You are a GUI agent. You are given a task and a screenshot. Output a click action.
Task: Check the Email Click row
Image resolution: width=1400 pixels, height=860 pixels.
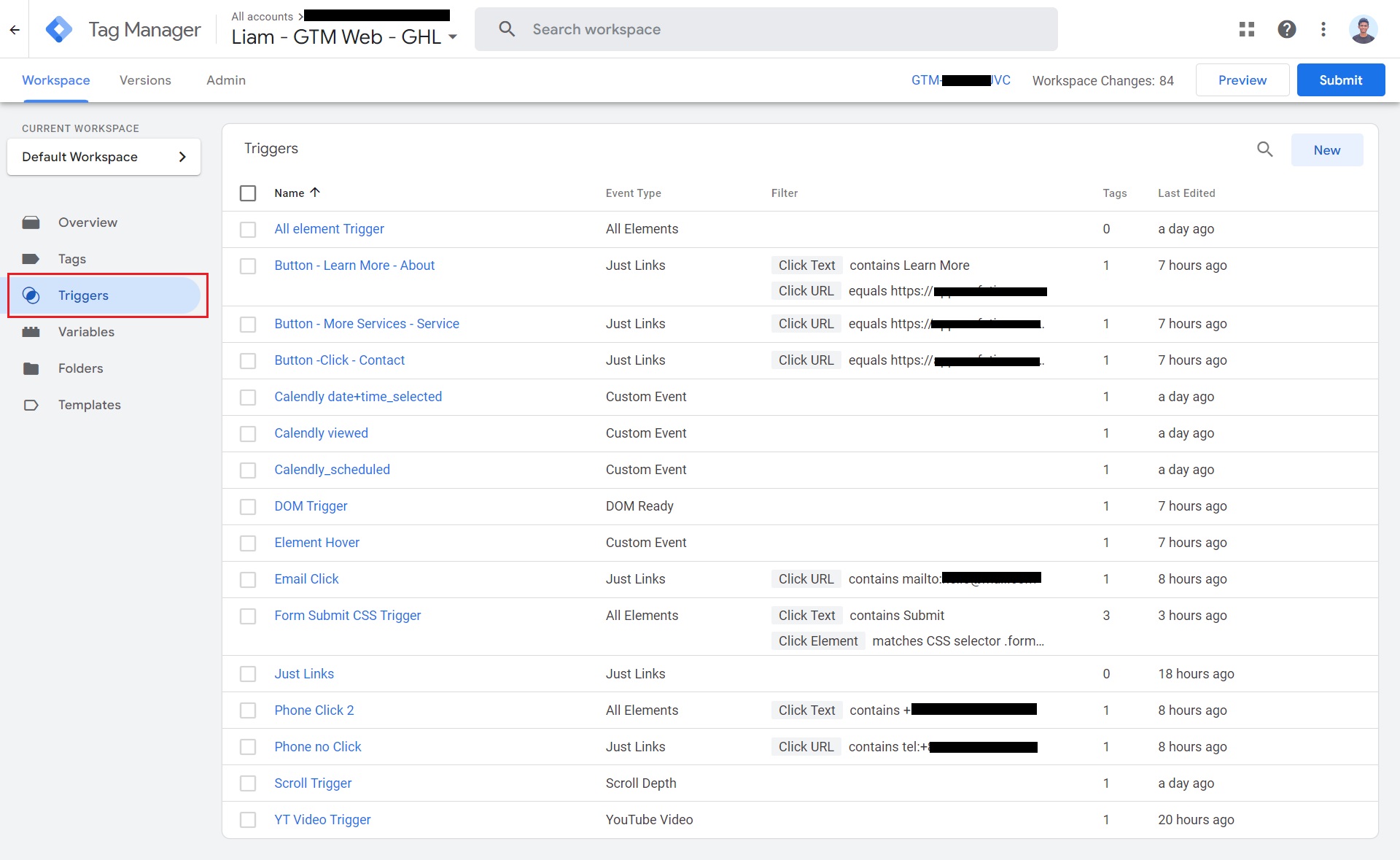pyautogui.click(x=248, y=580)
